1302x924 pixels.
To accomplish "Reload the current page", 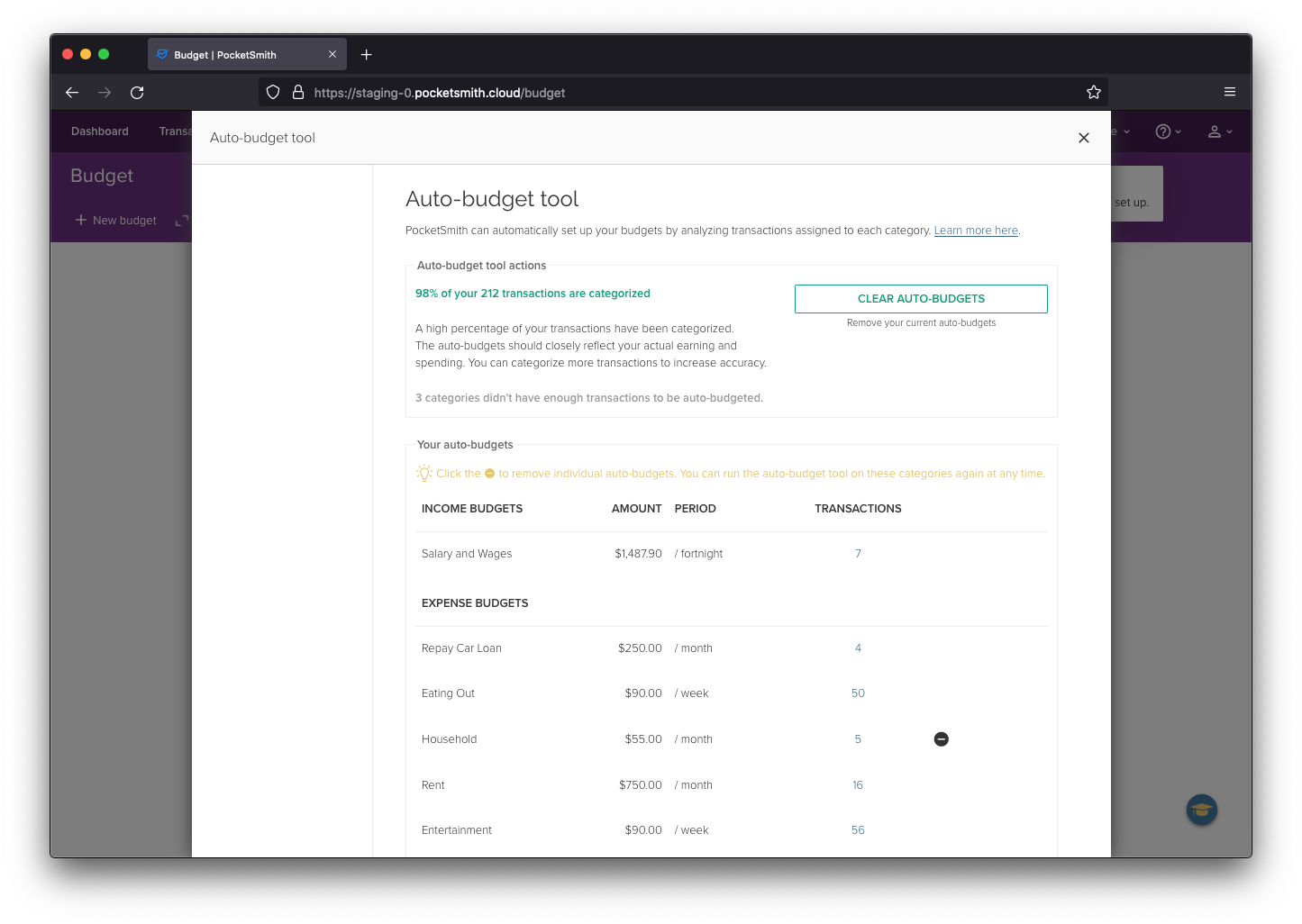I will (137, 92).
